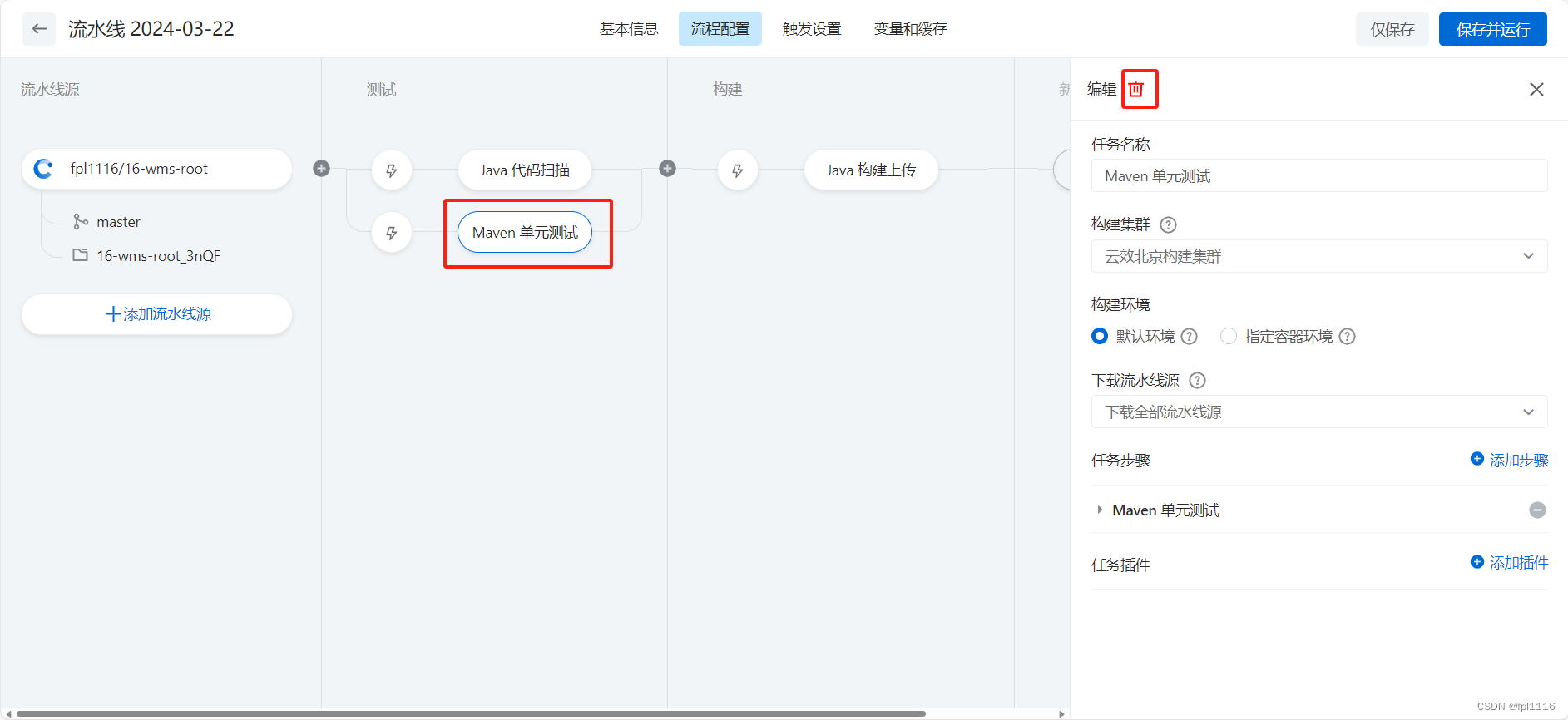
Task: Select the Java 代码扫描 task node
Action: [x=525, y=170]
